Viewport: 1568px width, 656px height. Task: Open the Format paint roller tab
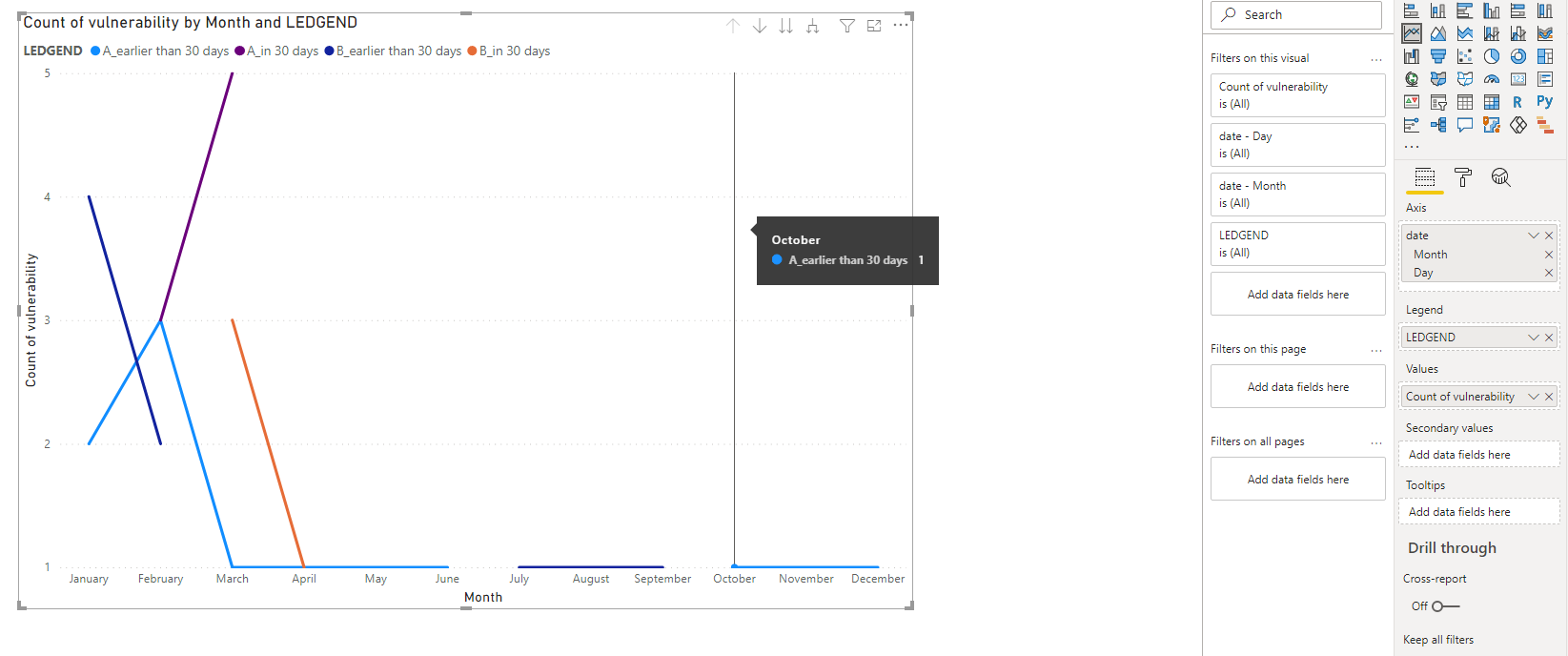click(x=1463, y=177)
